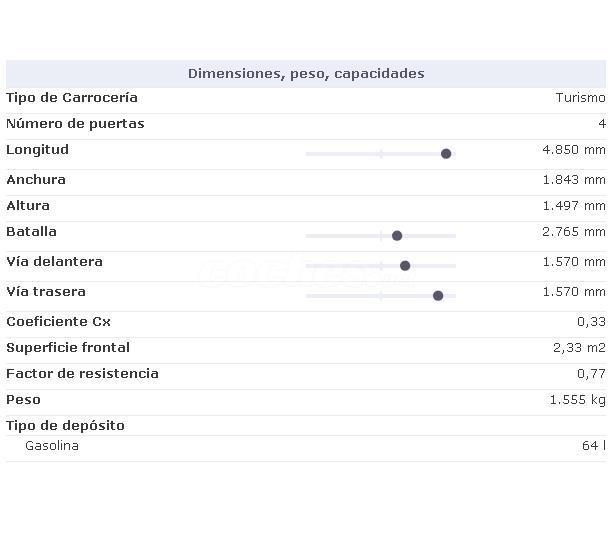Click the Vía trasera slider handle

[438, 296]
